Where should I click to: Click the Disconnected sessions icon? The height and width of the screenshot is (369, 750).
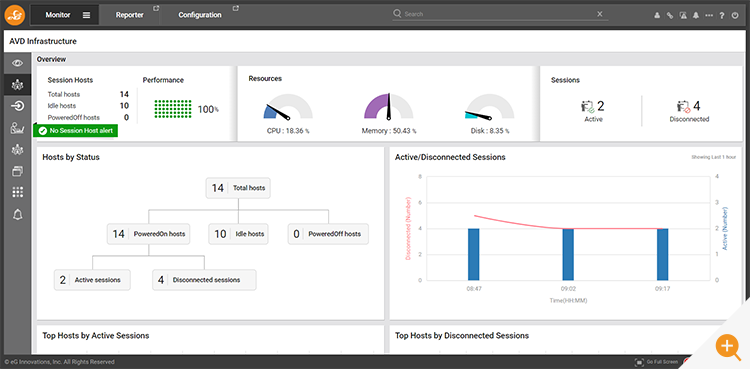point(683,106)
